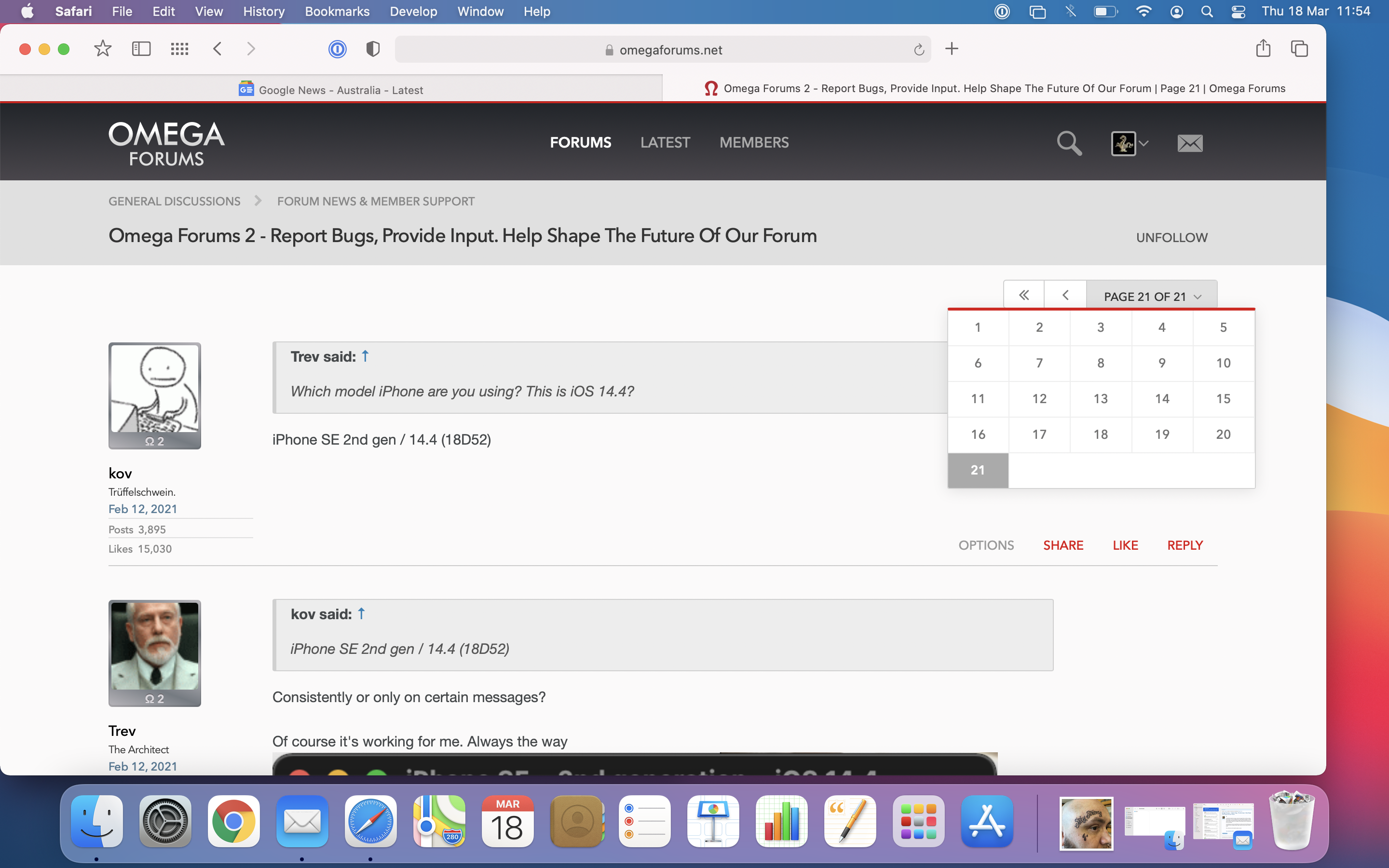Click REPLY on kov's post
Image resolution: width=1389 pixels, height=868 pixels.
click(x=1185, y=545)
